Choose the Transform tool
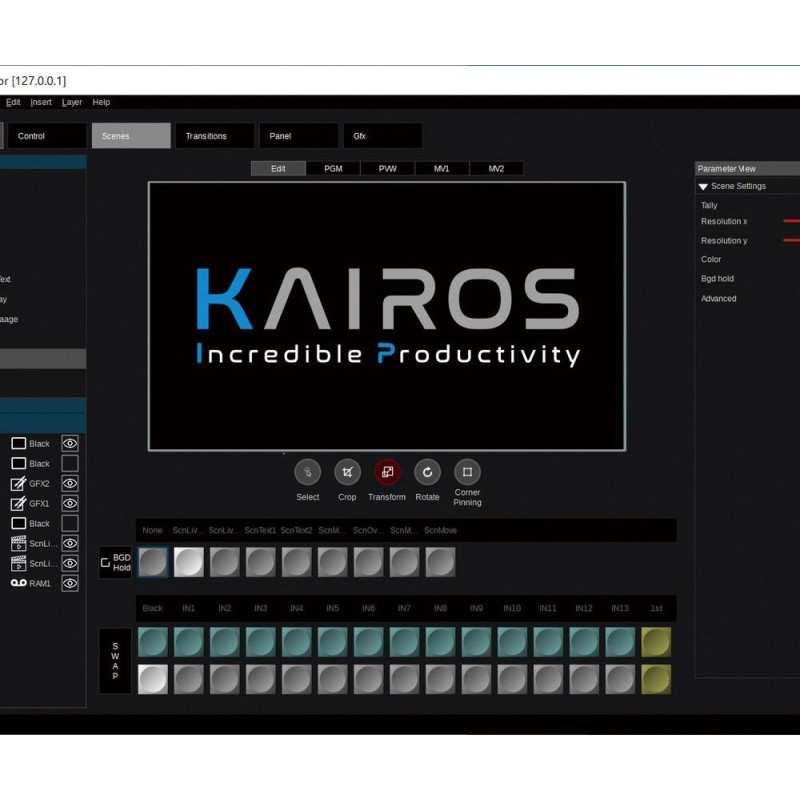Viewport: 800px width, 800px height. coord(387,472)
